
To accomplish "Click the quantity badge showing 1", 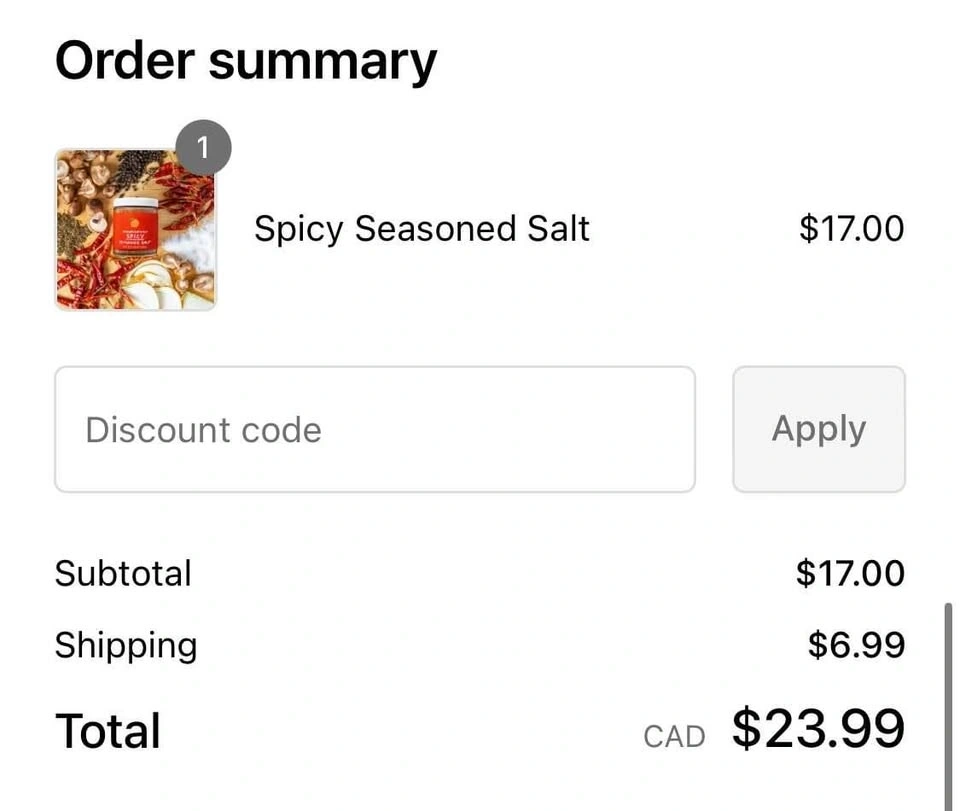I will point(203,149).
